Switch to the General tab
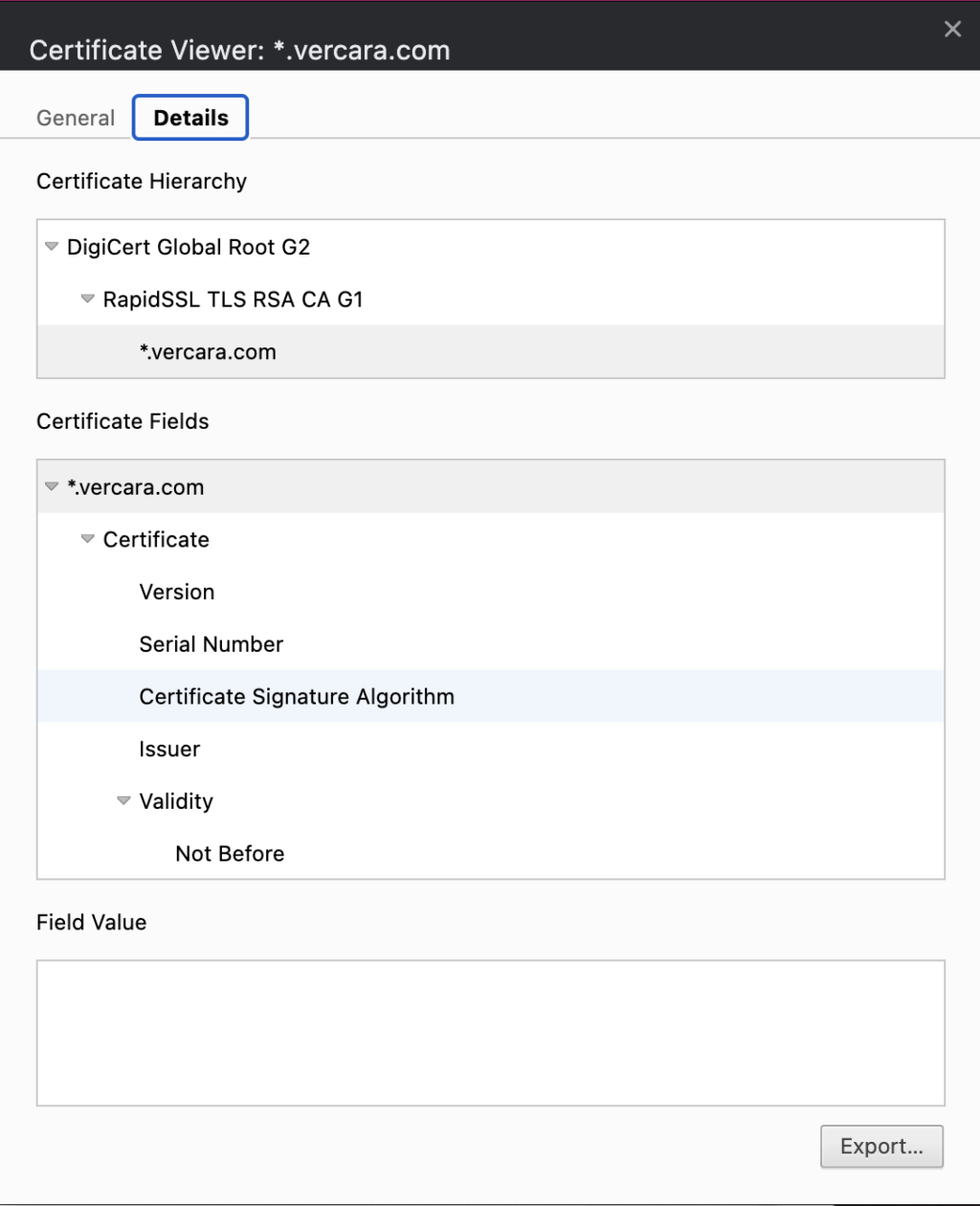Image resolution: width=980 pixels, height=1206 pixels. [75, 117]
